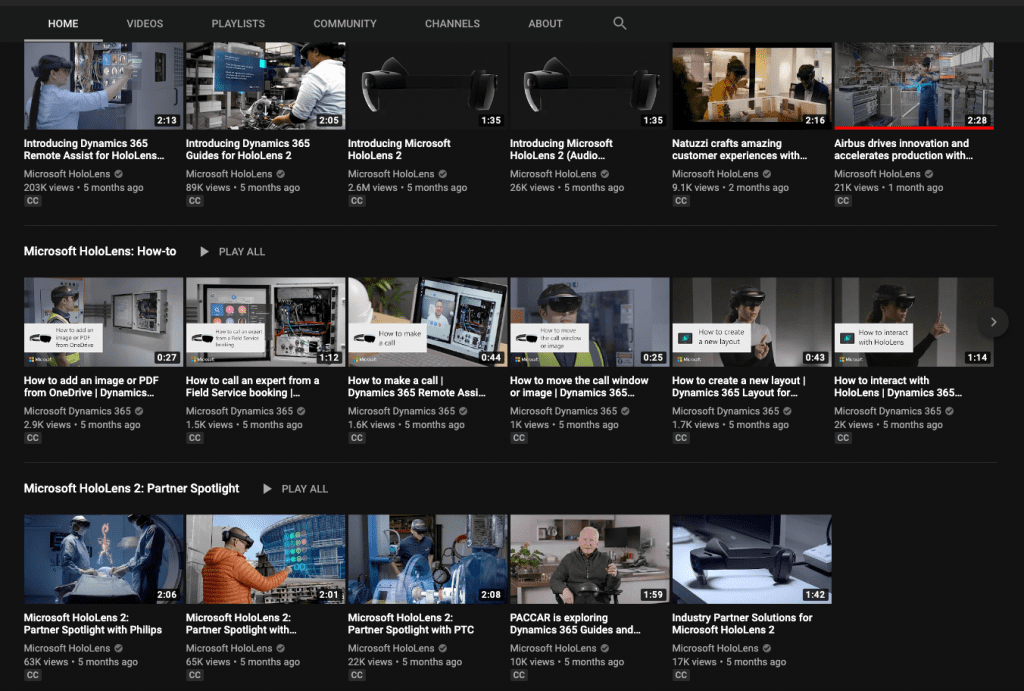Select the About tab
The width and height of the screenshot is (1024, 691).
click(545, 23)
